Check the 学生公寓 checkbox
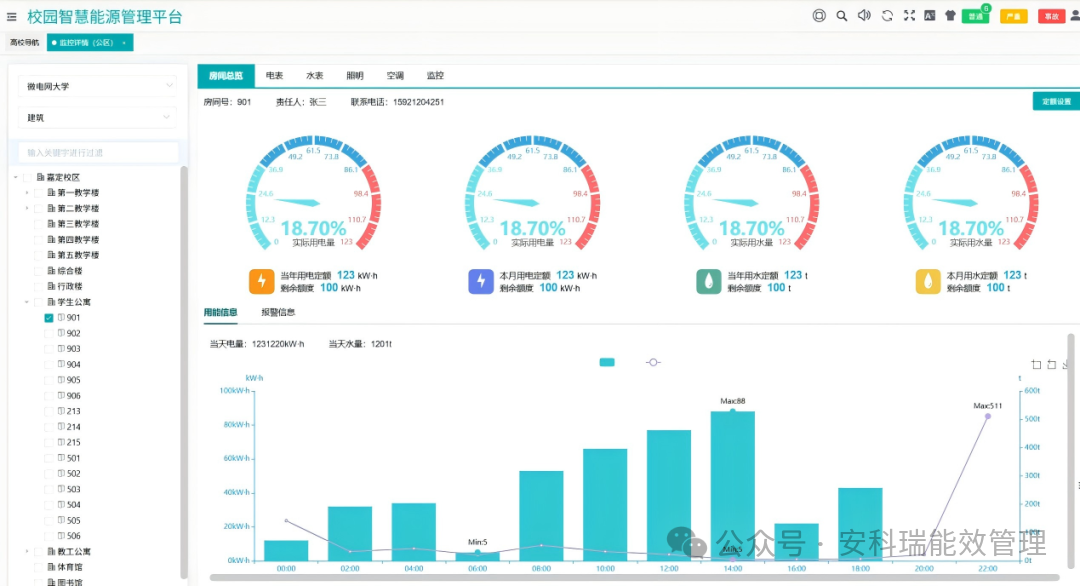This screenshot has height=586, width=1080. click(x=39, y=302)
